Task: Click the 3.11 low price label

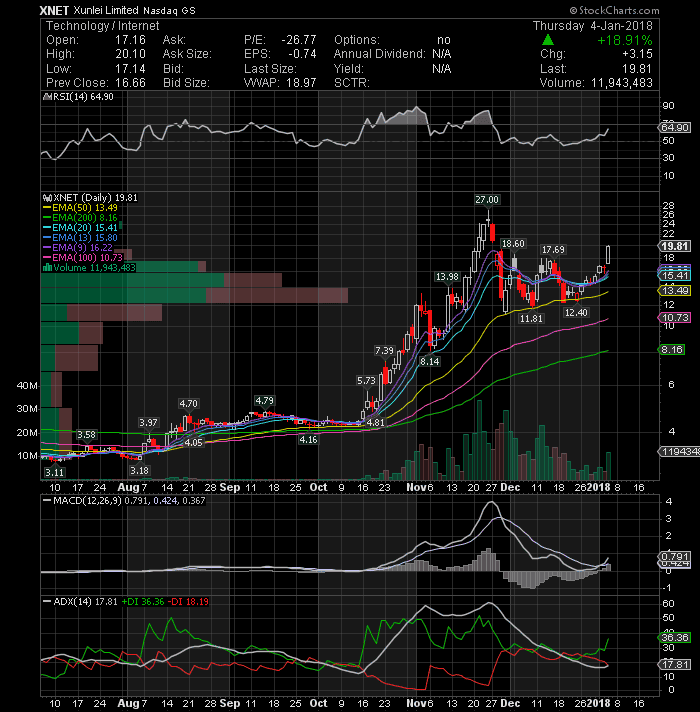Action: click(x=54, y=472)
